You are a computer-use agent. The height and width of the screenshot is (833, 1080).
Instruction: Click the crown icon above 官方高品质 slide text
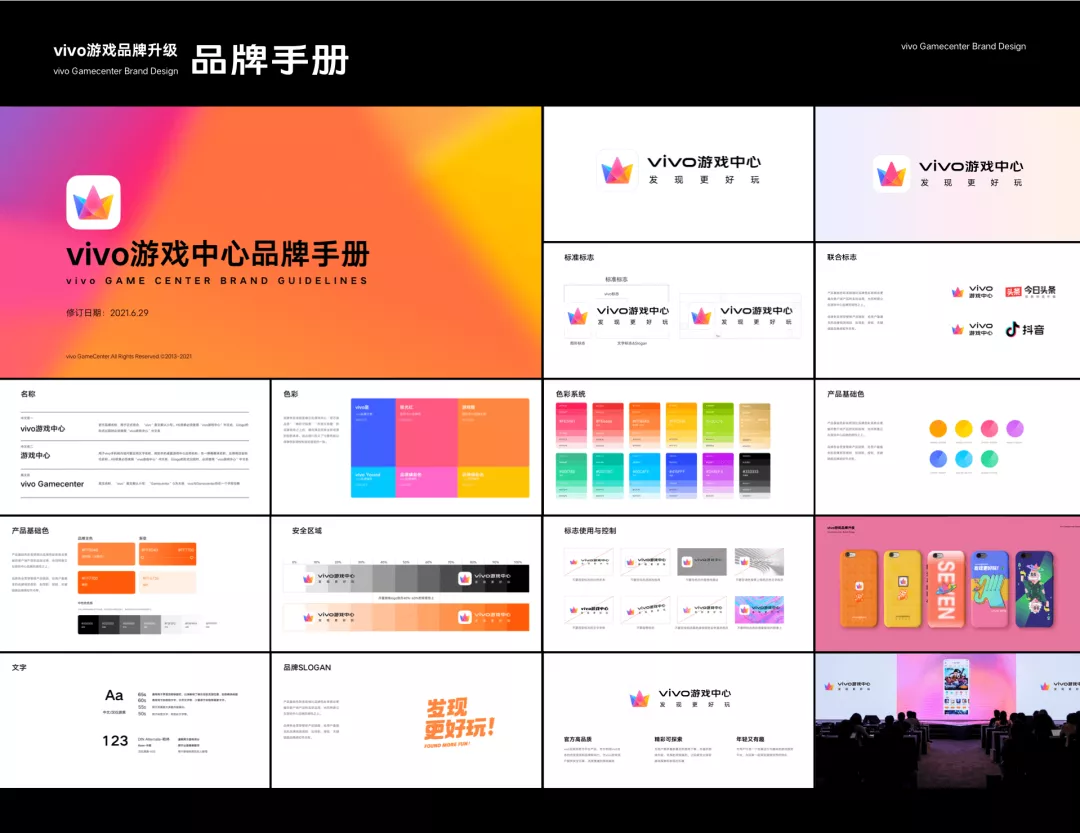pos(639,699)
